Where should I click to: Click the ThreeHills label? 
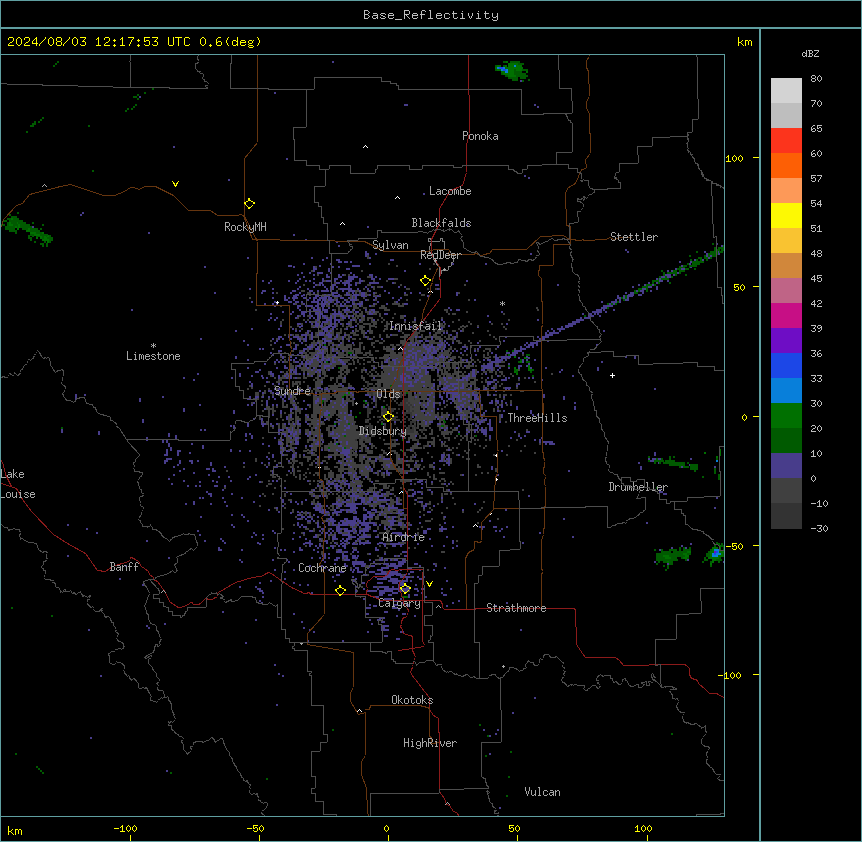(537, 418)
